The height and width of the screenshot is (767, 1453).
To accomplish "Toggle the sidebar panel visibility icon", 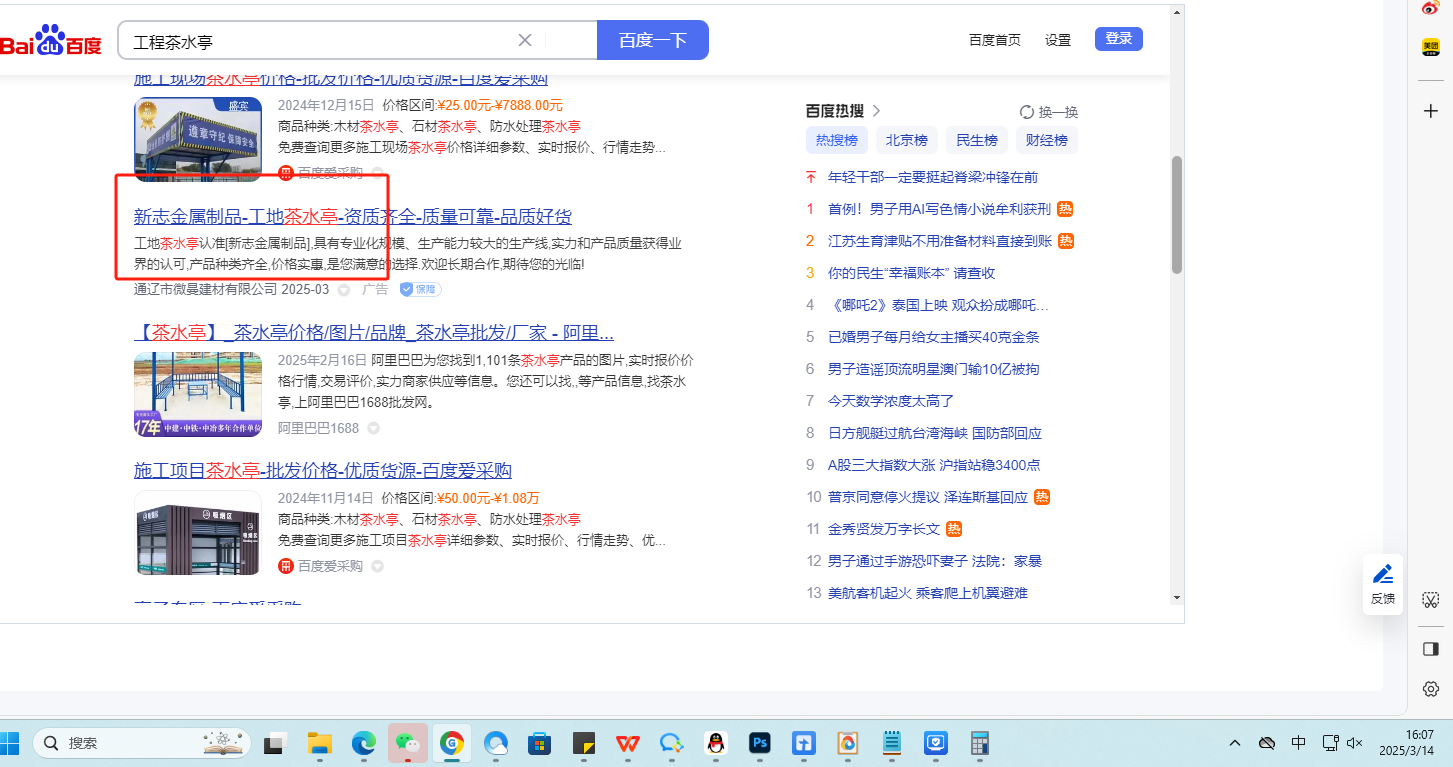I will (1430, 649).
